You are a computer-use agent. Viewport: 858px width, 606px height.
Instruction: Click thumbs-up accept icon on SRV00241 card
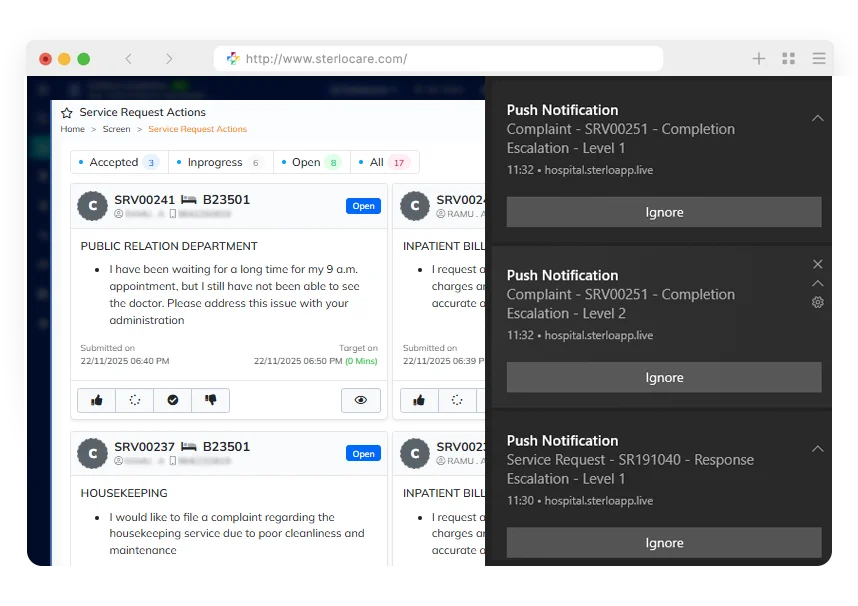97,400
